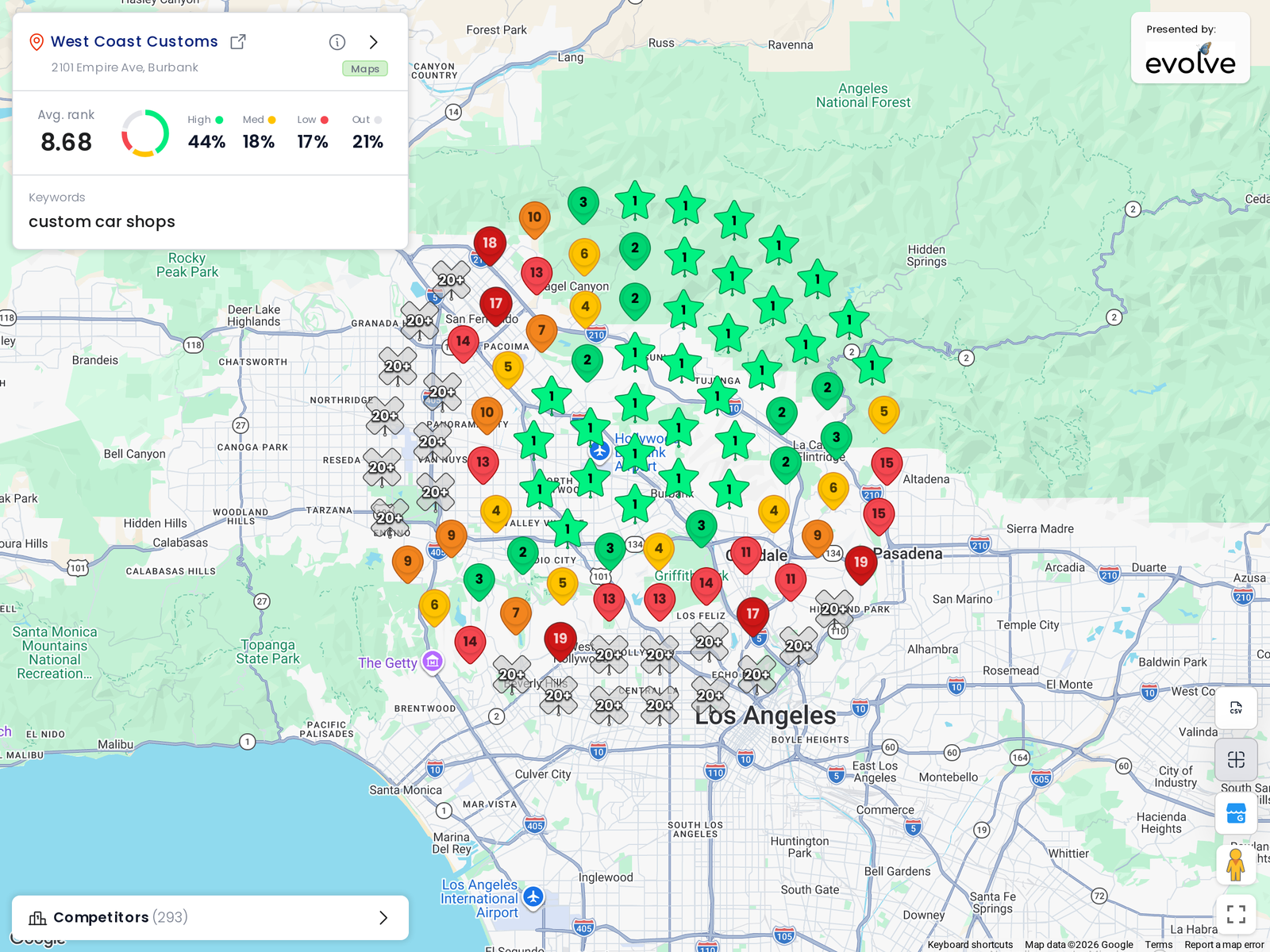Click the Med 18% legend entry

click(x=259, y=132)
